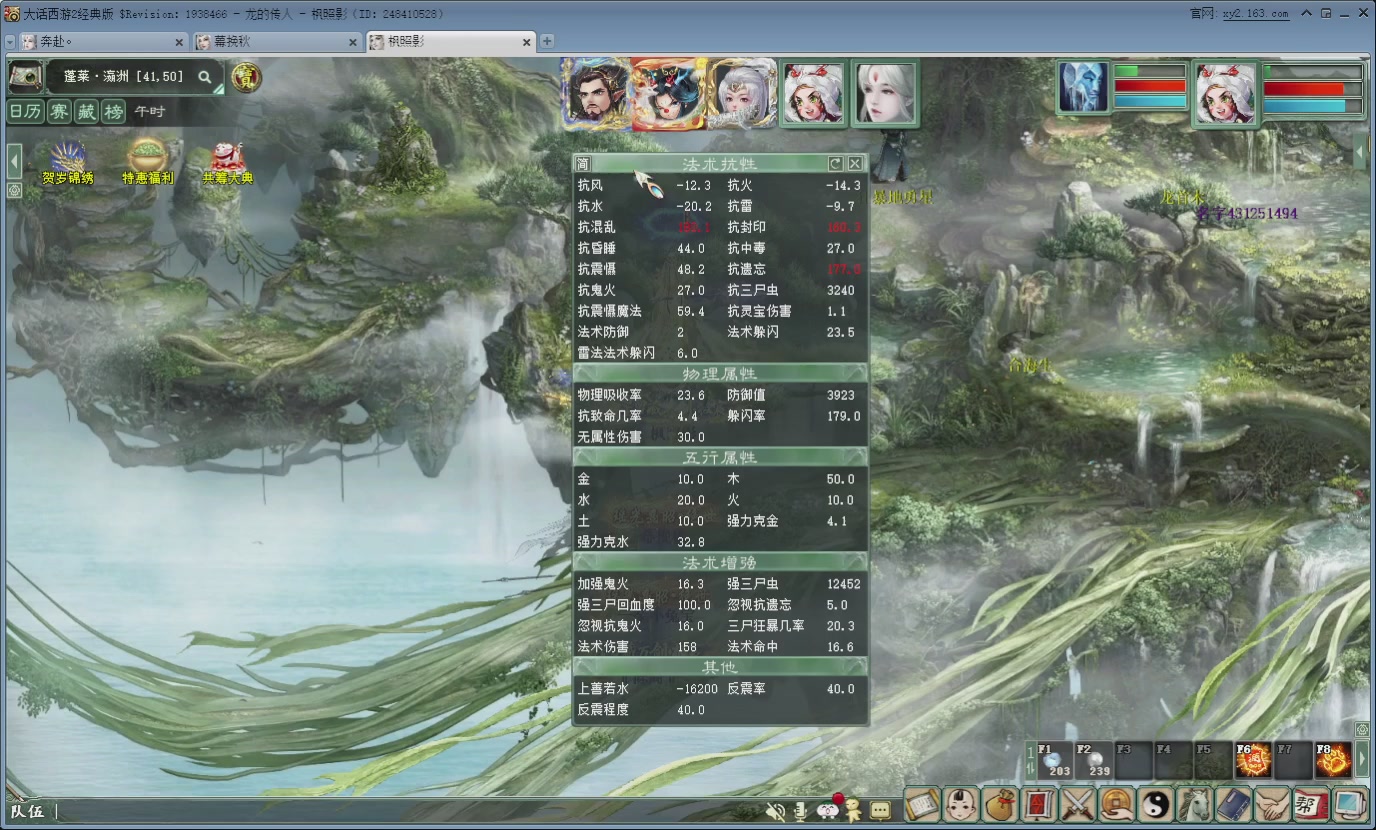
Task: Activate the F6 fire skill slot
Action: tap(1254, 760)
